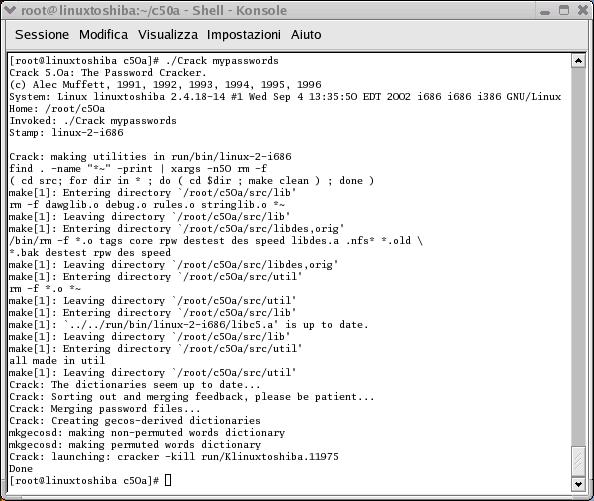Click the "Done" output line

coord(21,468)
